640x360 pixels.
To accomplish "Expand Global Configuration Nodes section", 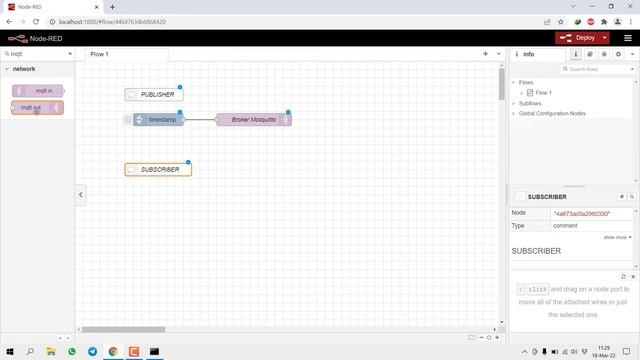I will [513, 113].
